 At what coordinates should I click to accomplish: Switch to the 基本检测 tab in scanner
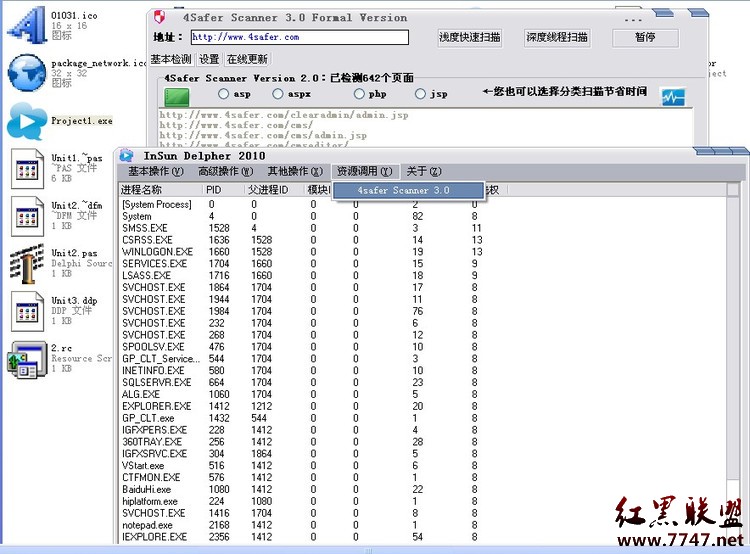click(x=171, y=59)
